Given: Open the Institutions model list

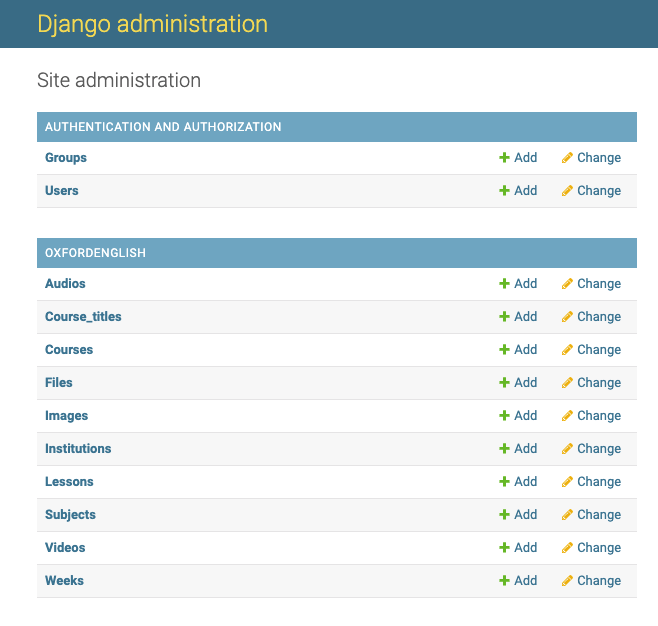Looking at the screenshot, I should coord(78,449).
